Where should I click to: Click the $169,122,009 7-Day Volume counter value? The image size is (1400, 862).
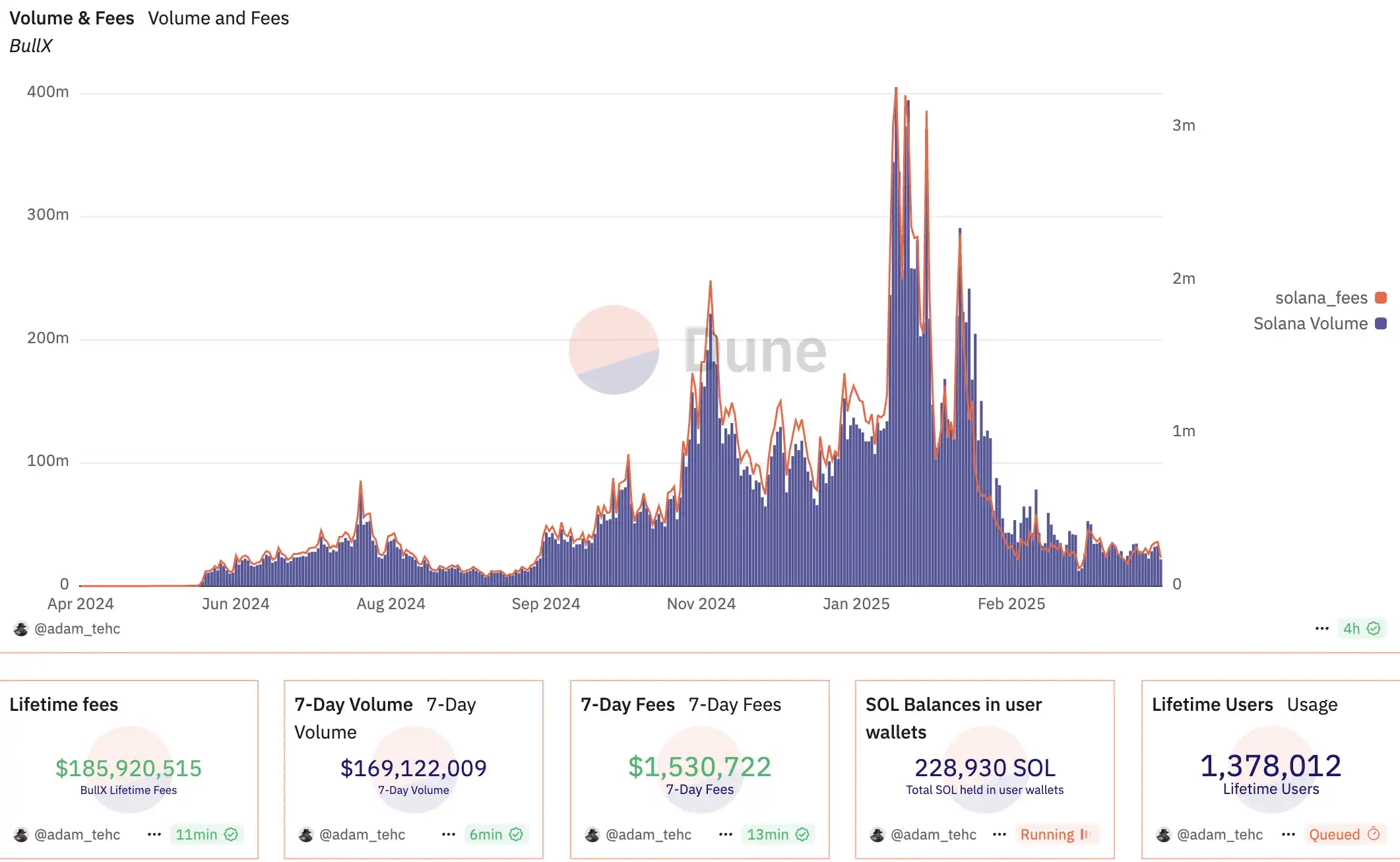click(x=414, y=768)
